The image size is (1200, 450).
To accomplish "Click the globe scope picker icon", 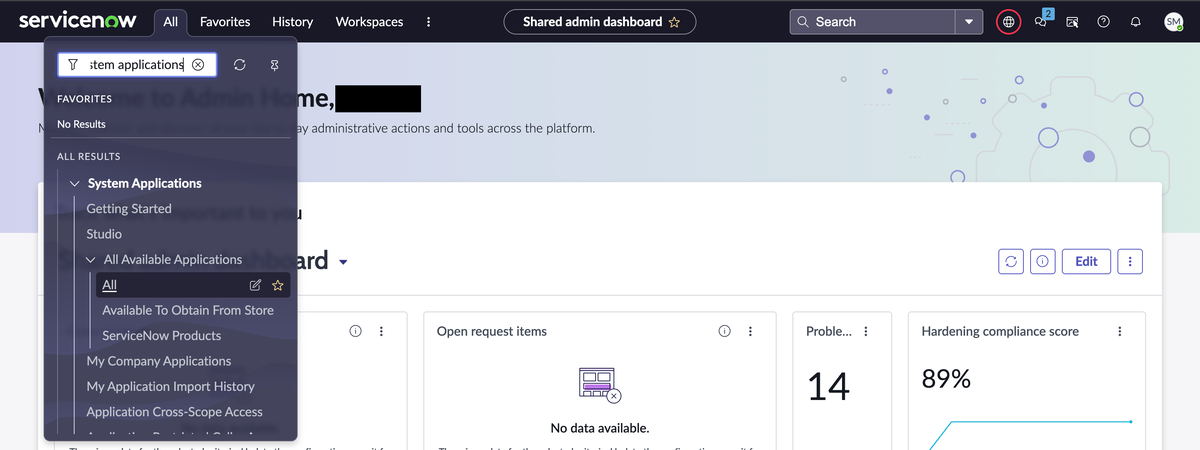I will point(1009,21).
